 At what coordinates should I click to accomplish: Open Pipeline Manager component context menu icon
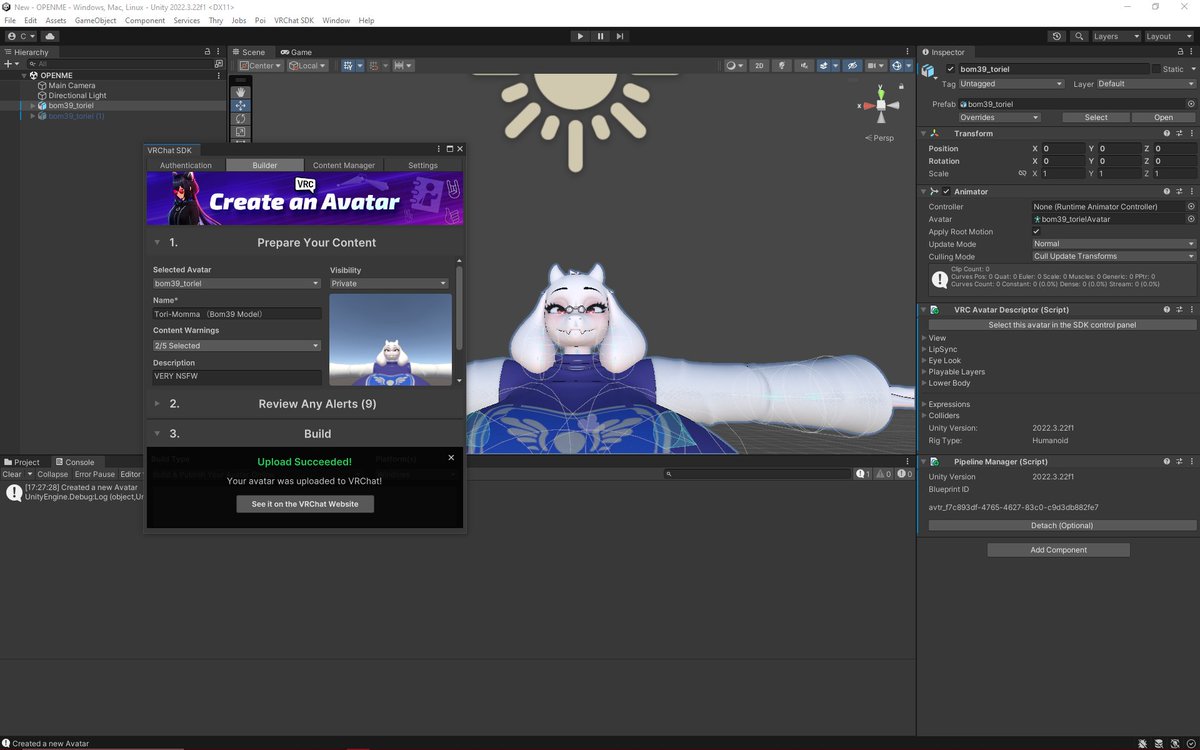tap(1190, 462)
